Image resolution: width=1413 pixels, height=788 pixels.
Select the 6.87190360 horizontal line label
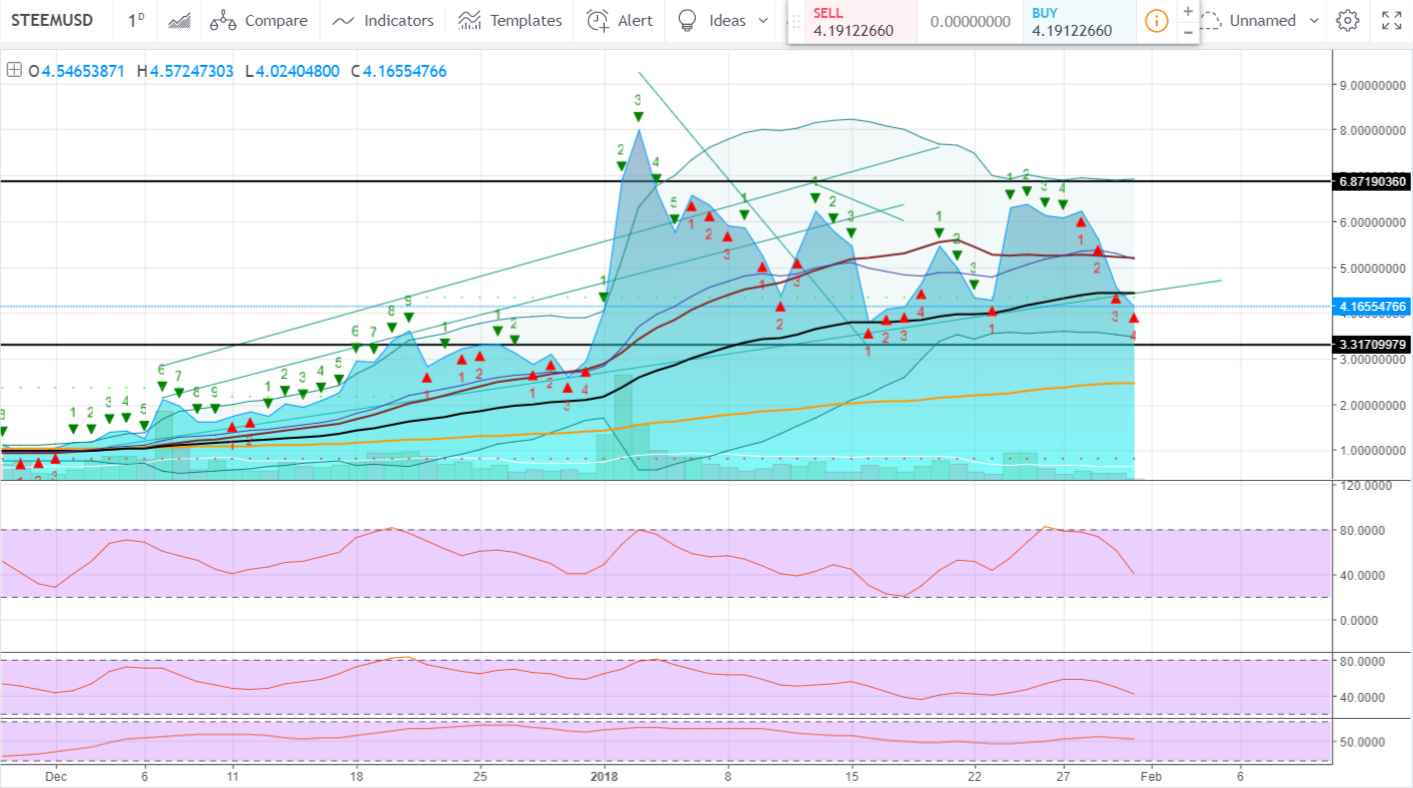pos(1371,182)
